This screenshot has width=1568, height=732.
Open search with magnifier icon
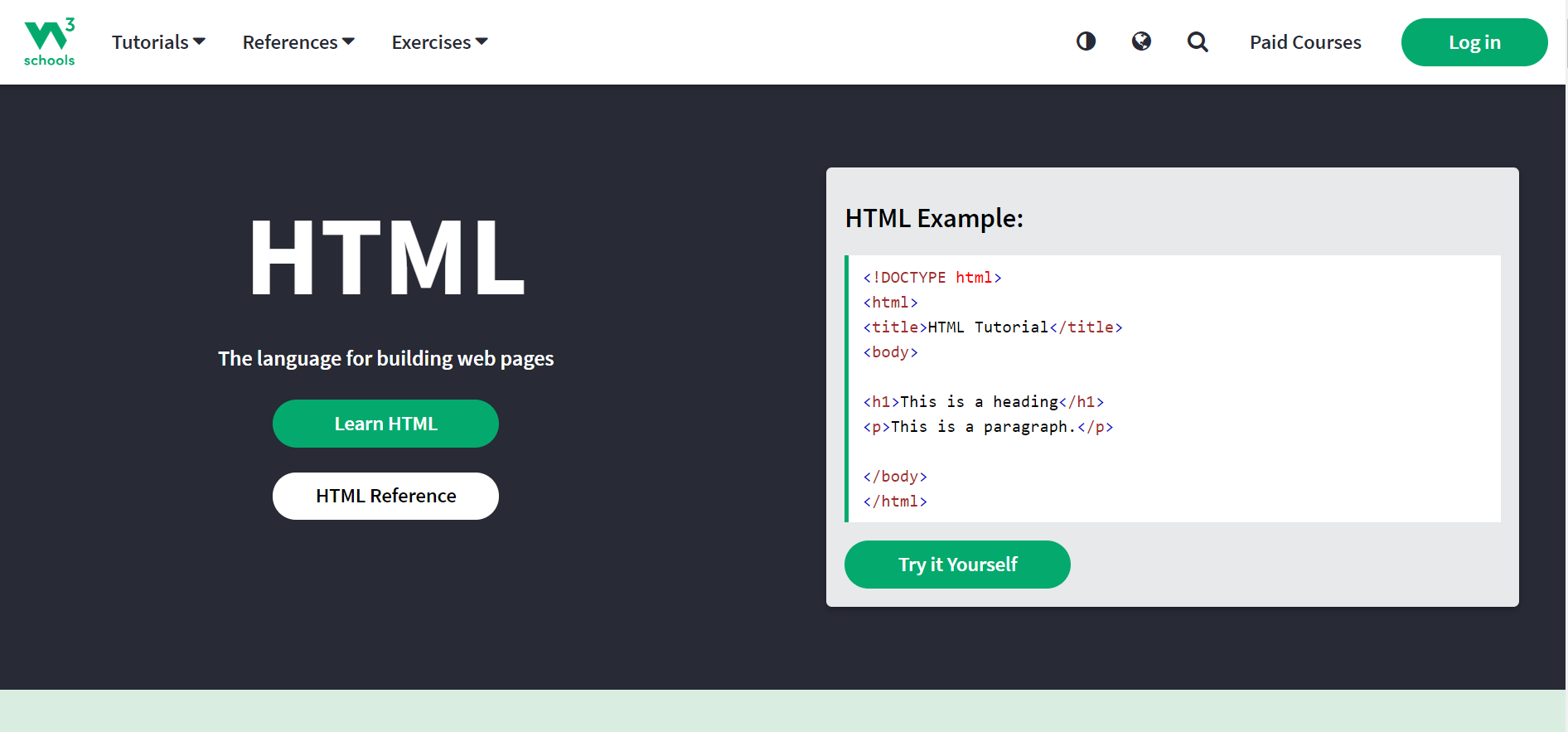(x=1198, y=42)
